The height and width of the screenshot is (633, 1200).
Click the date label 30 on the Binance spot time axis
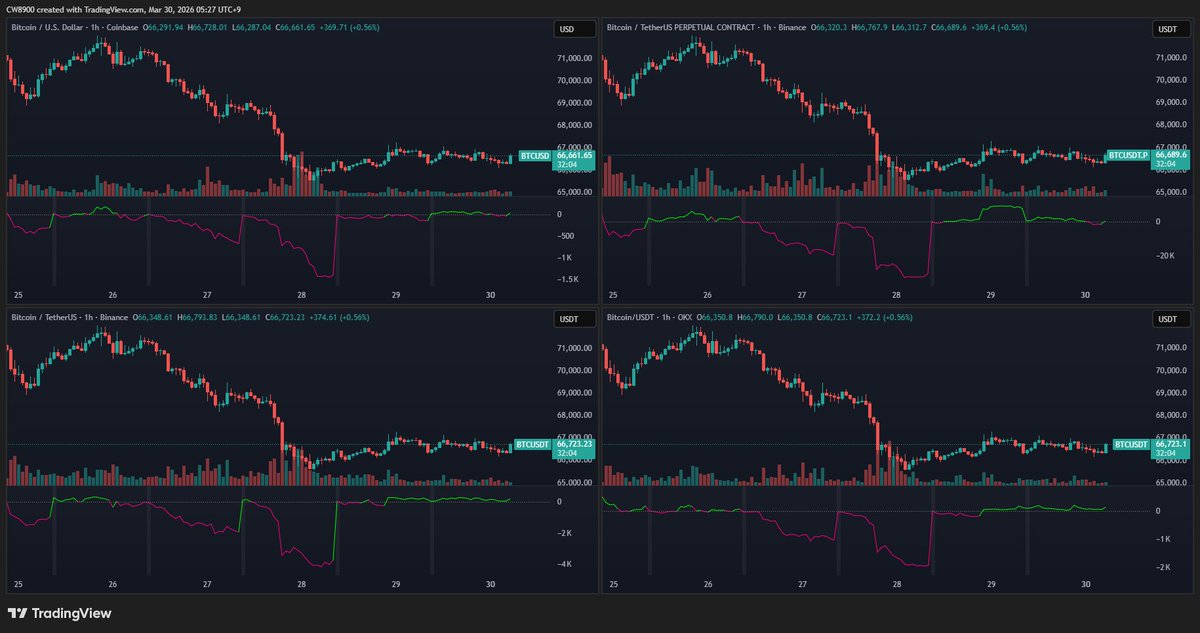[x=491, y=584]
